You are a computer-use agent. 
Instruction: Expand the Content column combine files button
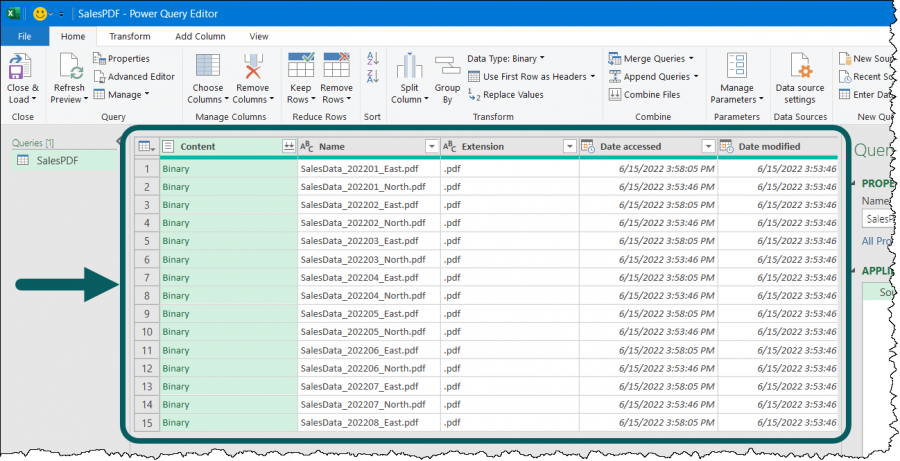pyautogui.click(x=288, y=147)
